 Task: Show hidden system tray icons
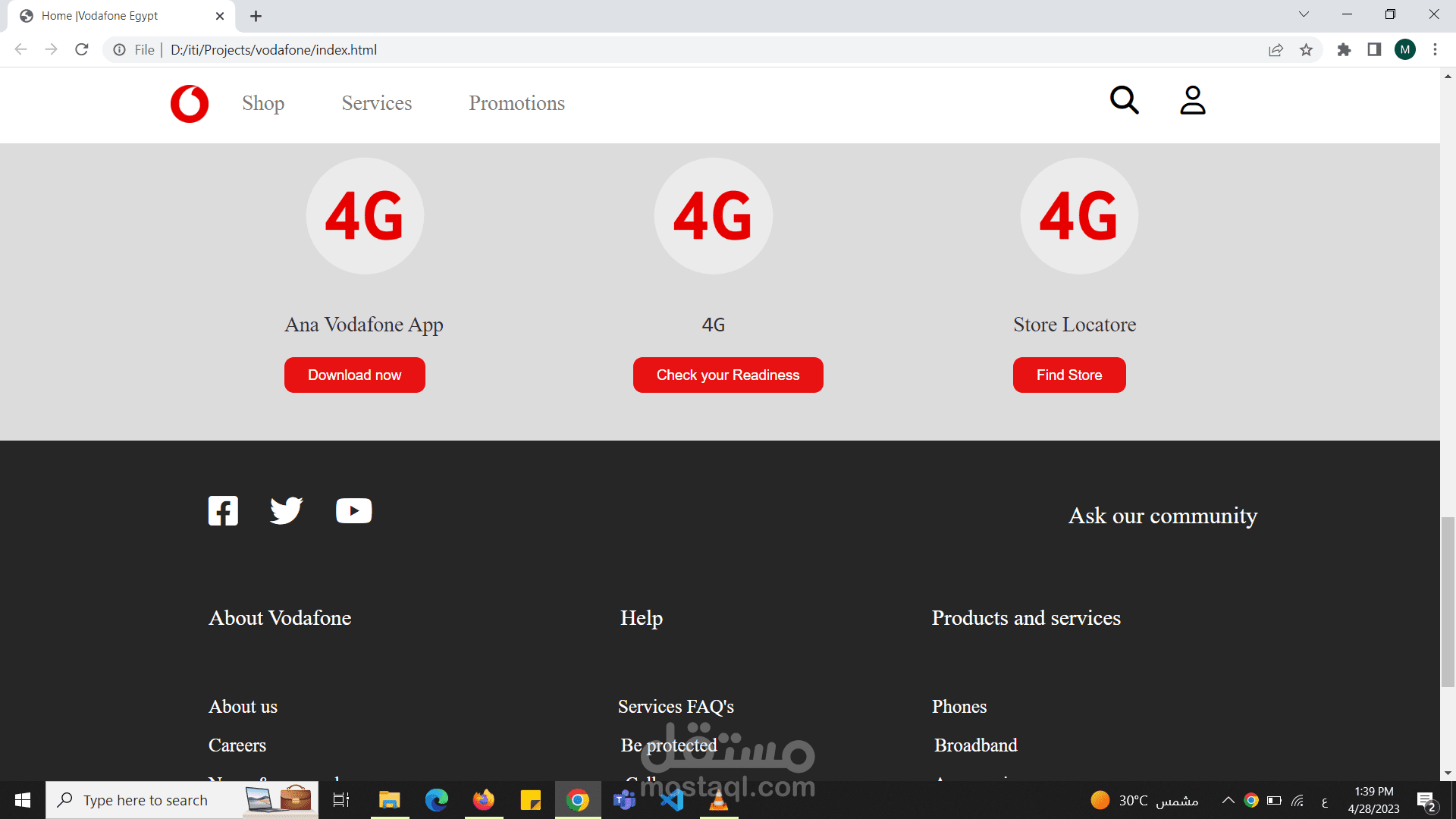pyautogui.click(x=1228, y=800)
